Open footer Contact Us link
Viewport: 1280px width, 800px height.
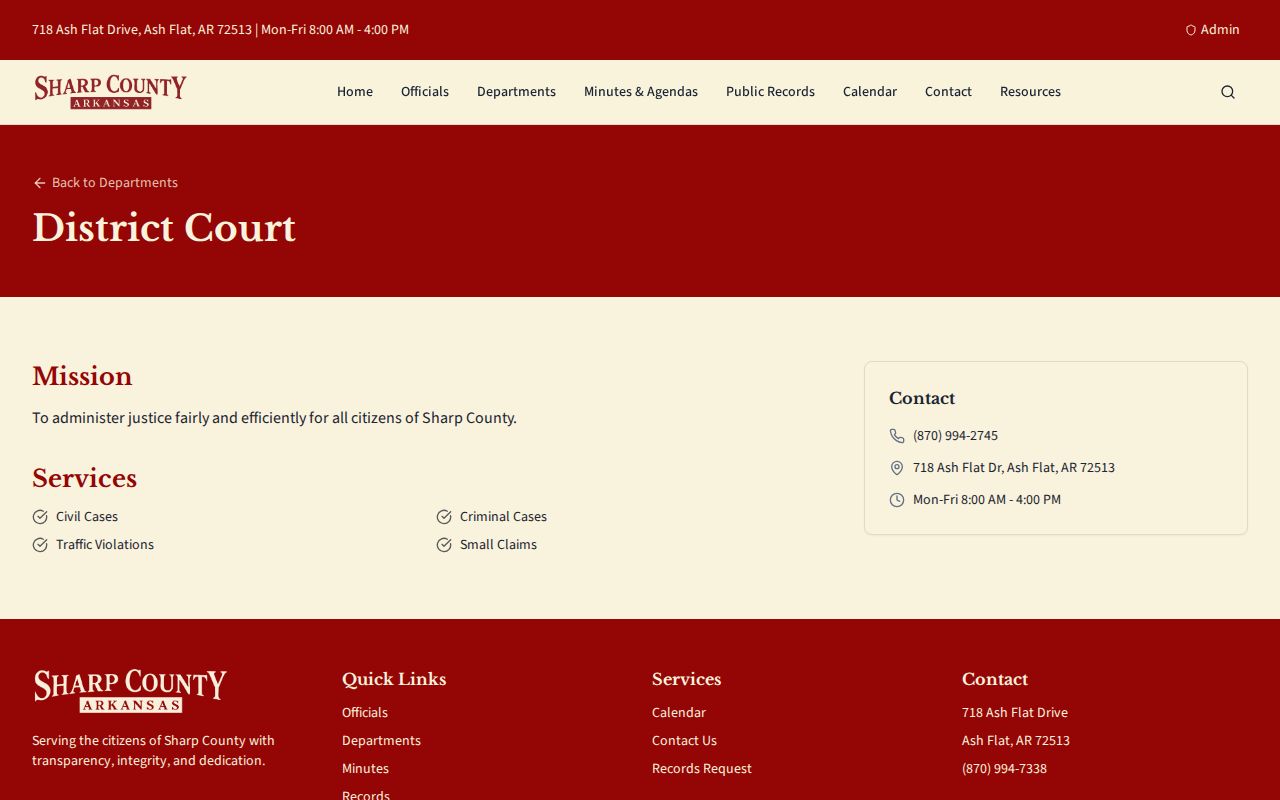[684, 741]
